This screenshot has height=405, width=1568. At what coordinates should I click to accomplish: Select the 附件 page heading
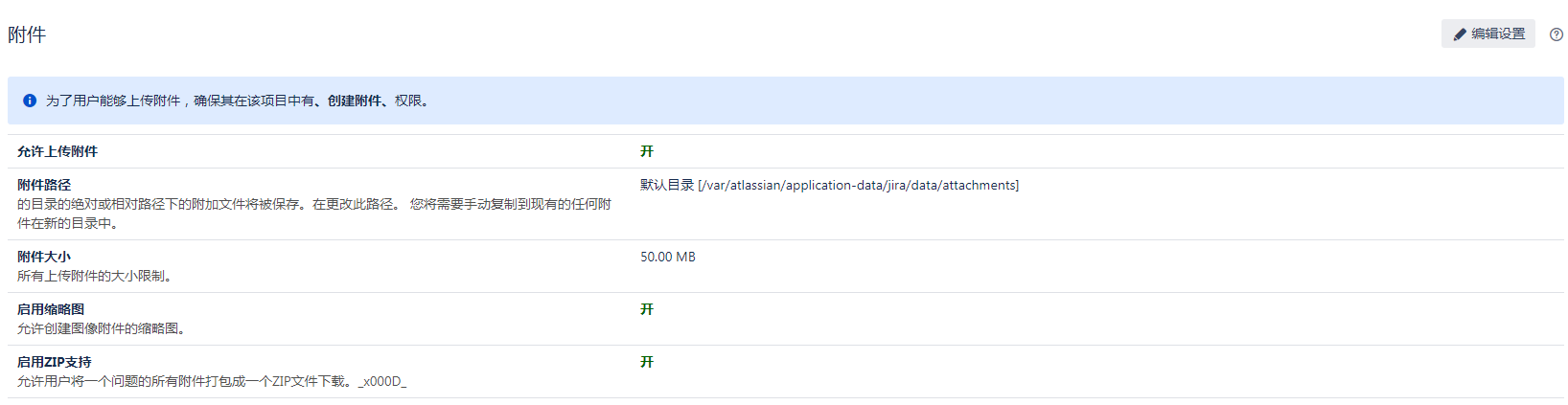[x=27, y=34]
